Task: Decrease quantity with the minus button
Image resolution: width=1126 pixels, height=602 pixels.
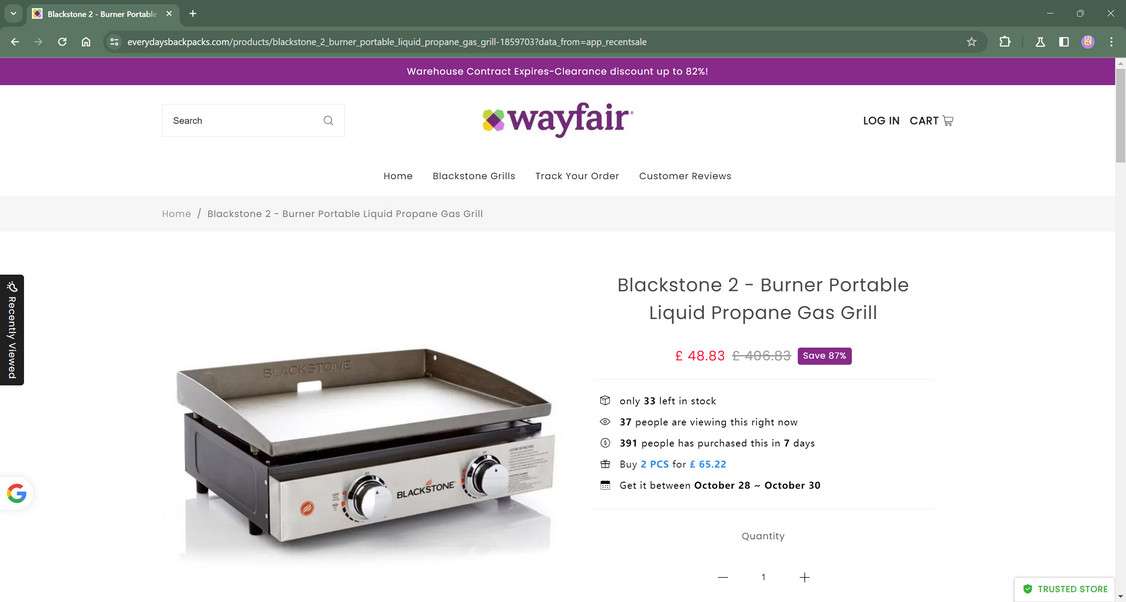Action: coord(722,577)
